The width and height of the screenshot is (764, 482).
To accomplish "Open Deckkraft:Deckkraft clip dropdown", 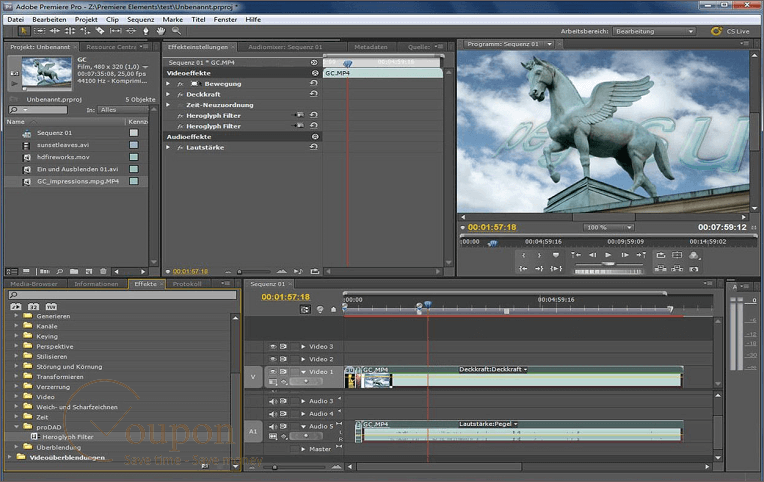I will point(525,369).
